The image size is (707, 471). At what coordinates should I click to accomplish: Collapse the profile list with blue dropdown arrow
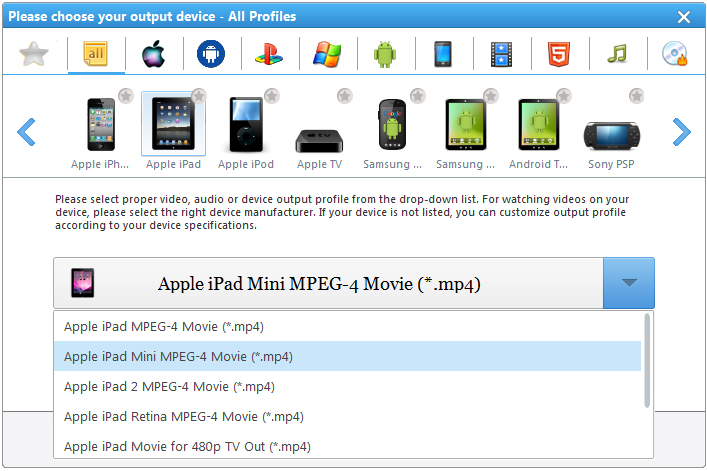[629, 283]
